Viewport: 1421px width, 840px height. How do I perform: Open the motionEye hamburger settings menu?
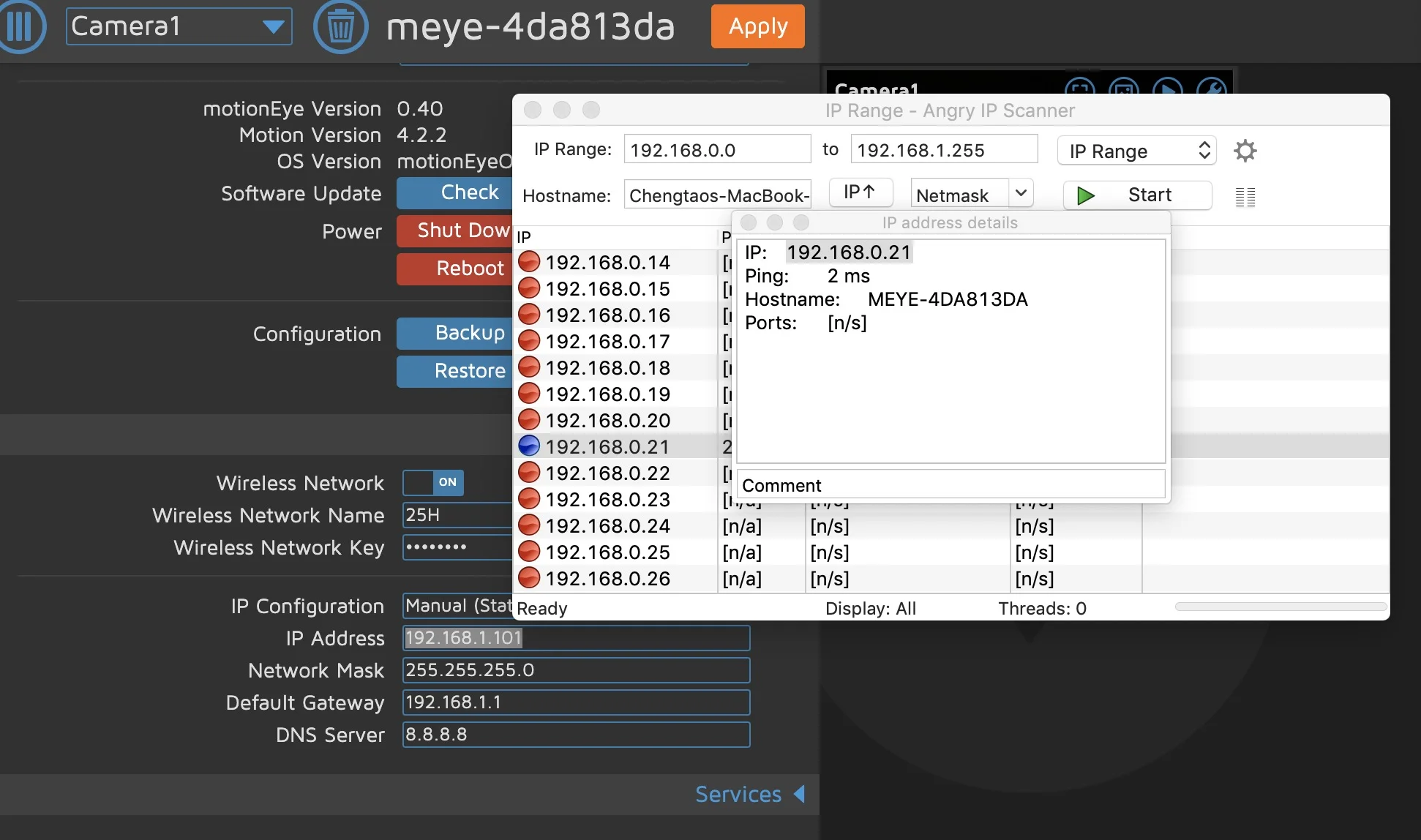(20, 26)
